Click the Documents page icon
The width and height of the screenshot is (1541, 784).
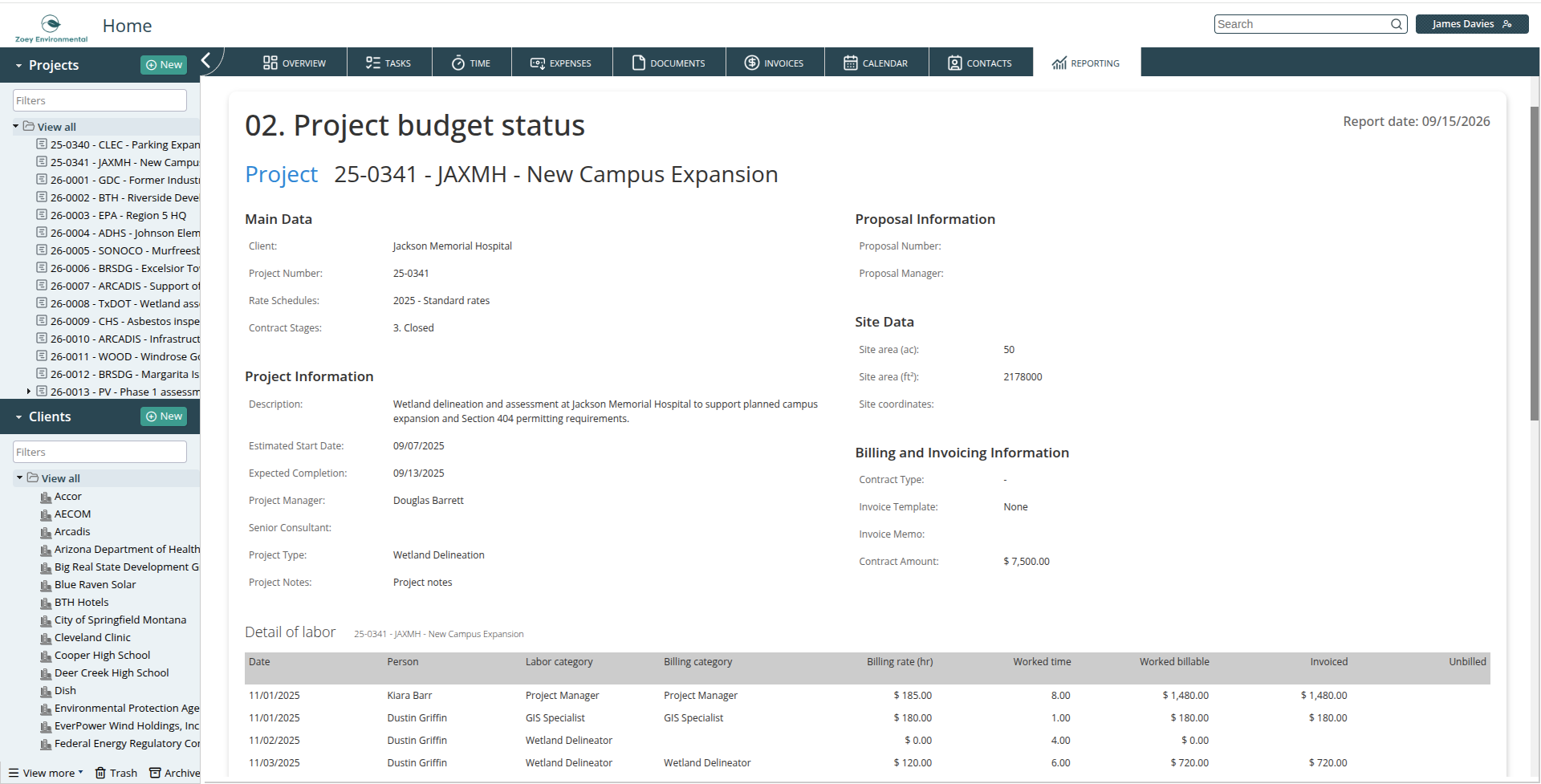tap(639, 63)
